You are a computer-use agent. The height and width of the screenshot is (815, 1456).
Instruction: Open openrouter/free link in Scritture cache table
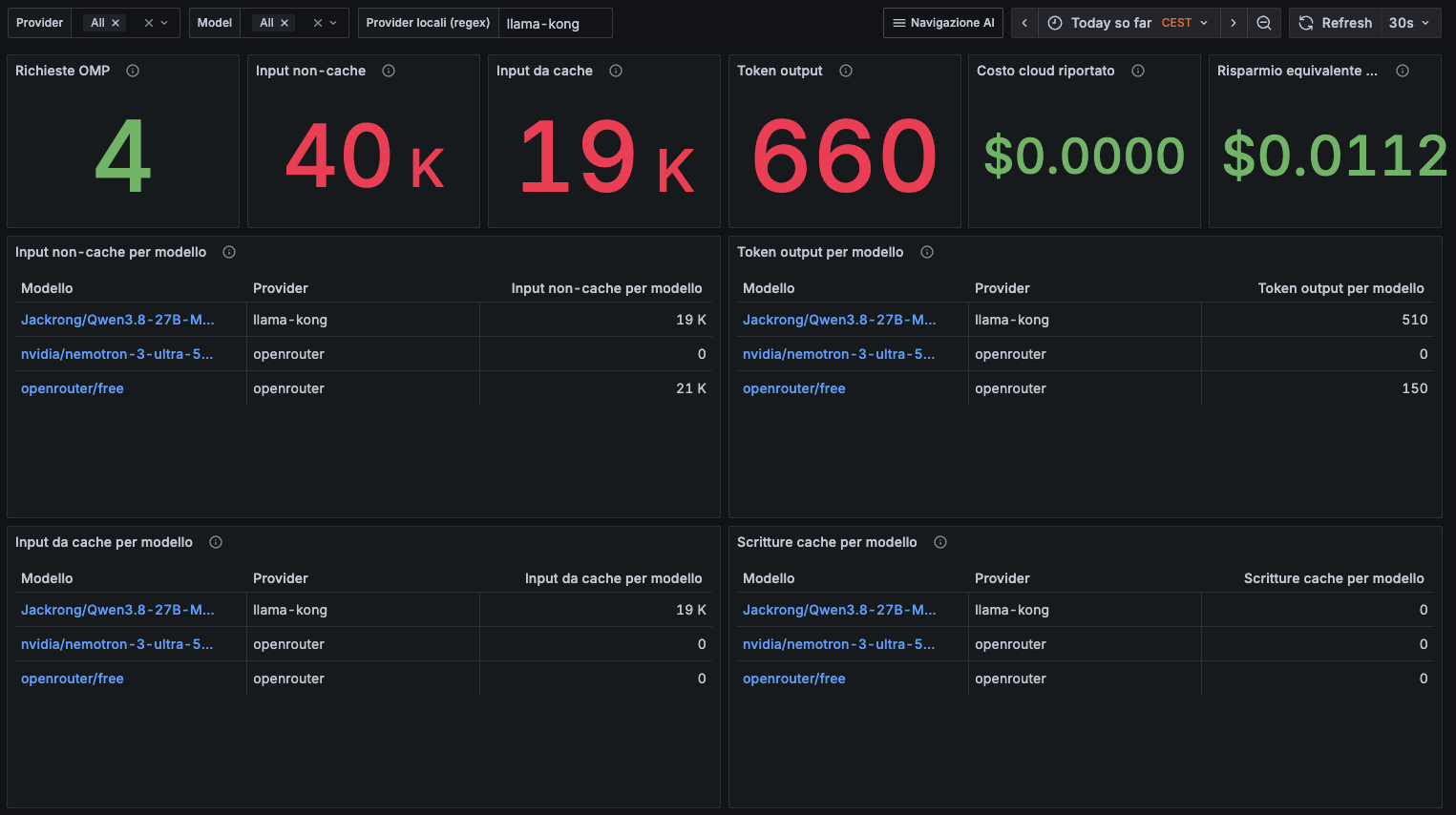pos(794,679)
